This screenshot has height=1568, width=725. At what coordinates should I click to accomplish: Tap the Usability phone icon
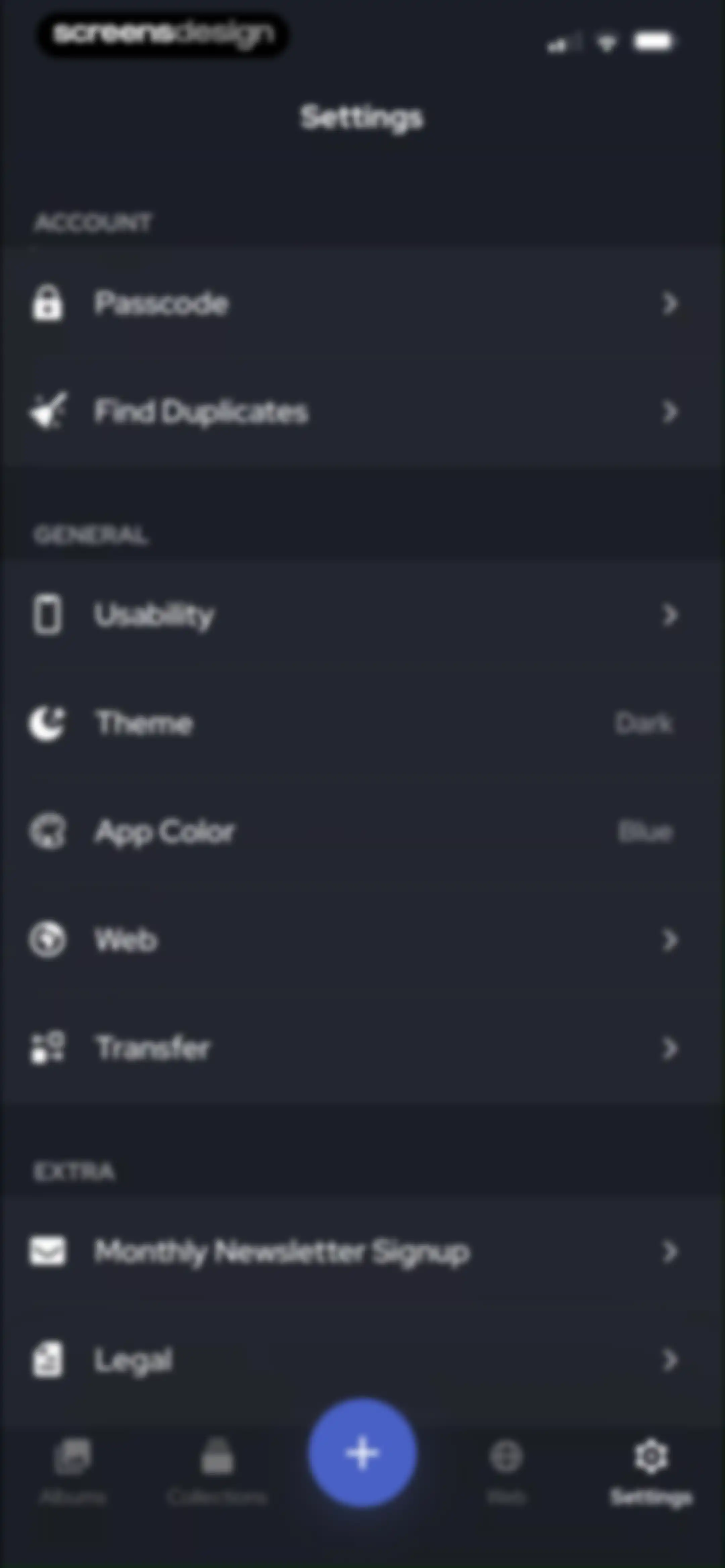pos(47,615)
